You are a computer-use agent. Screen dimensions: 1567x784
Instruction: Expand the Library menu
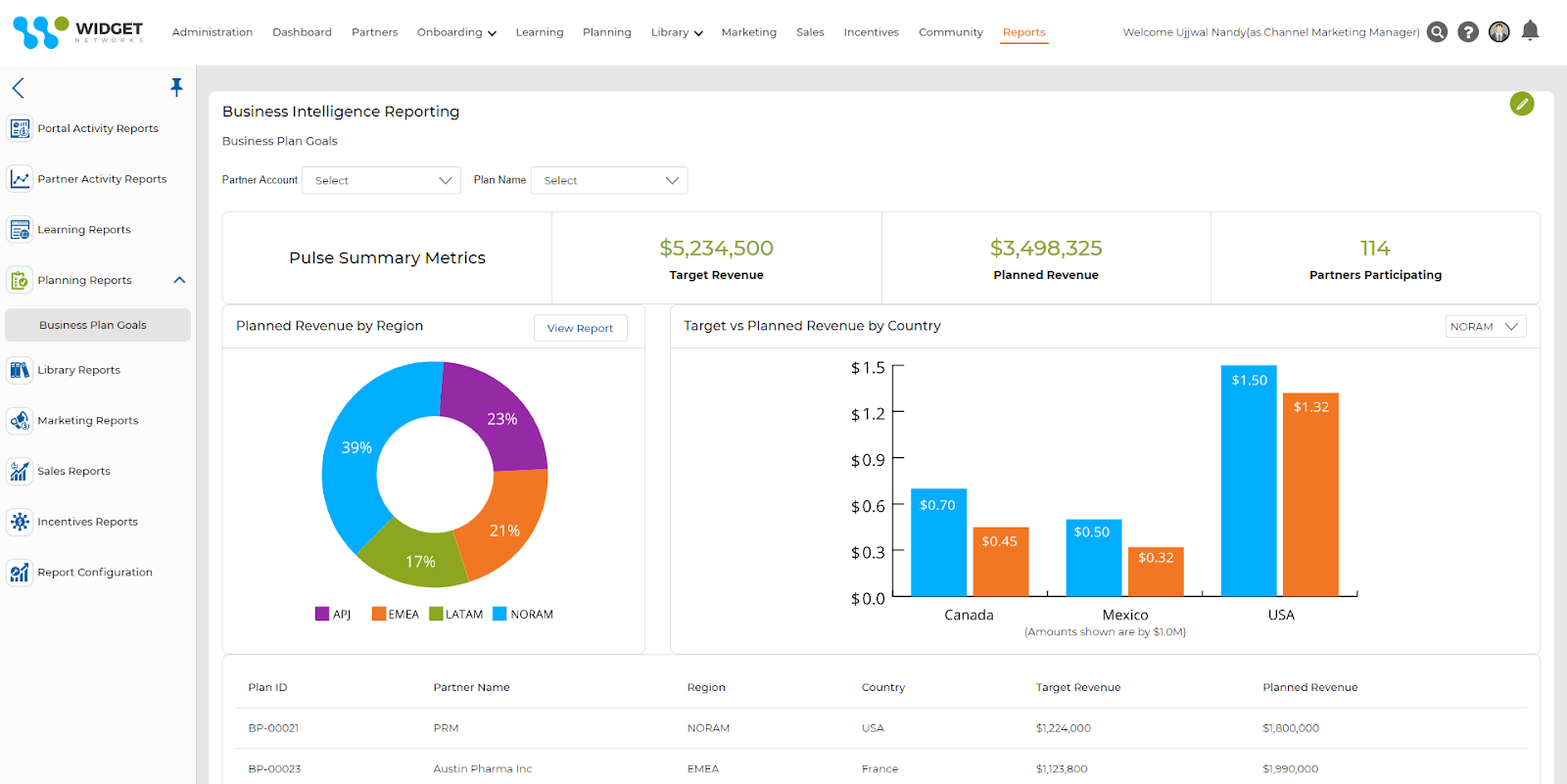coord(677,32)
